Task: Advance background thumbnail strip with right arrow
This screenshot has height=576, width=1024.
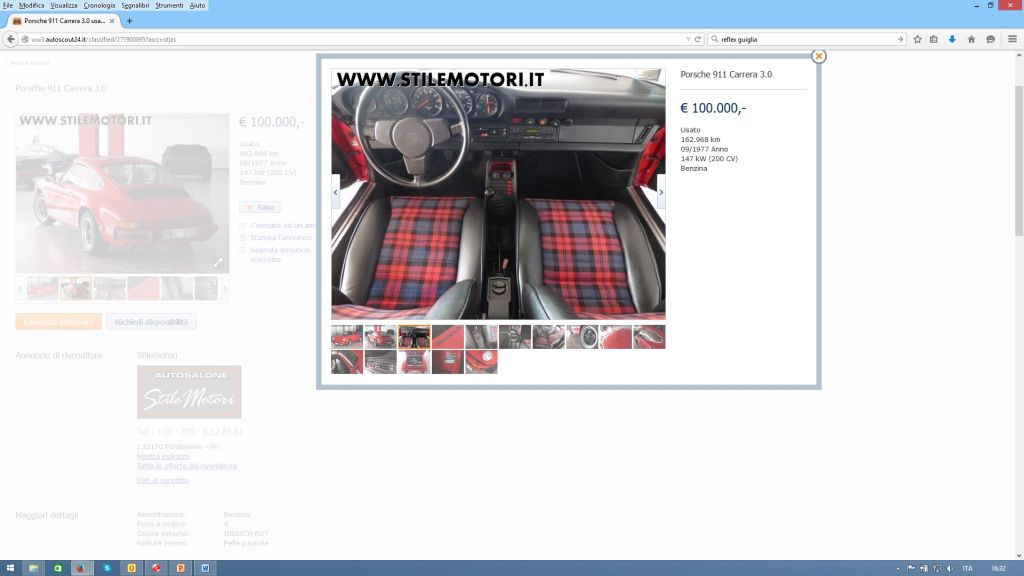Action: click(225, 289)
